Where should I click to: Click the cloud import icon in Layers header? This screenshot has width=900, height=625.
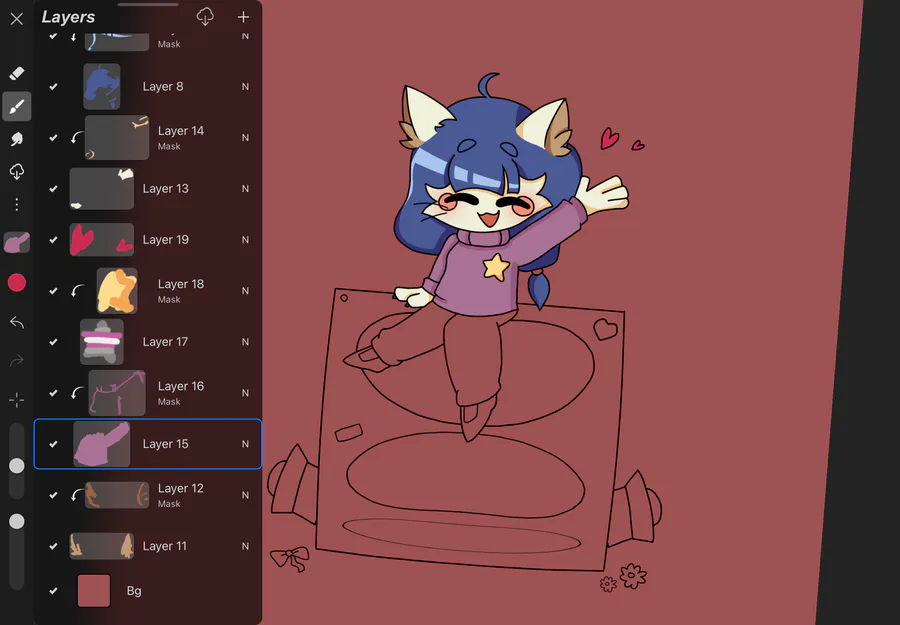click(x=205, y=17)
